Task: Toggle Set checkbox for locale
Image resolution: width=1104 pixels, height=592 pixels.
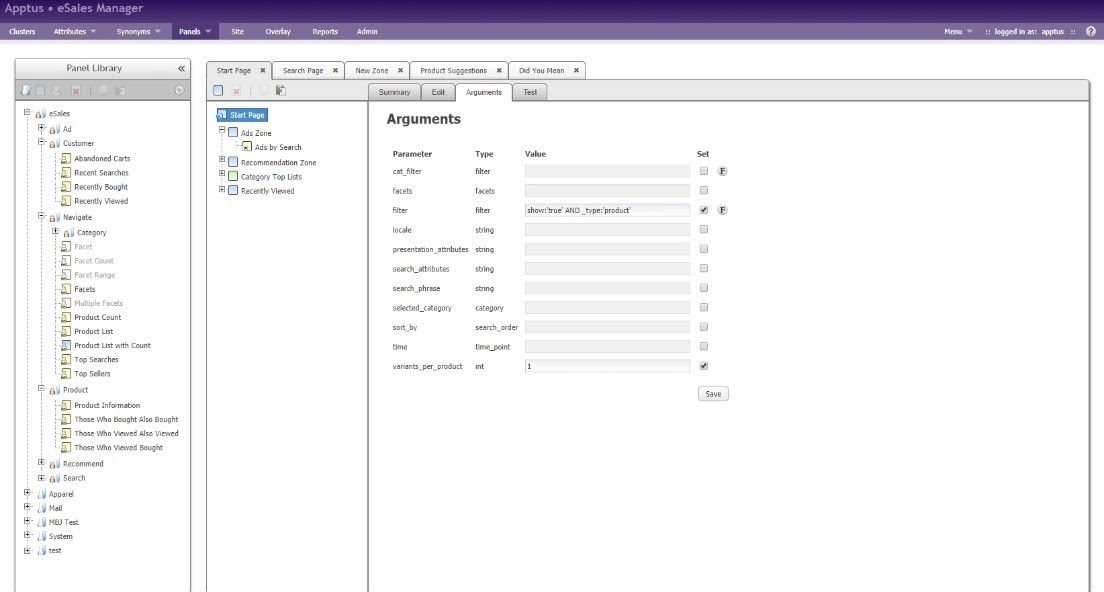Action: [703, 229]
